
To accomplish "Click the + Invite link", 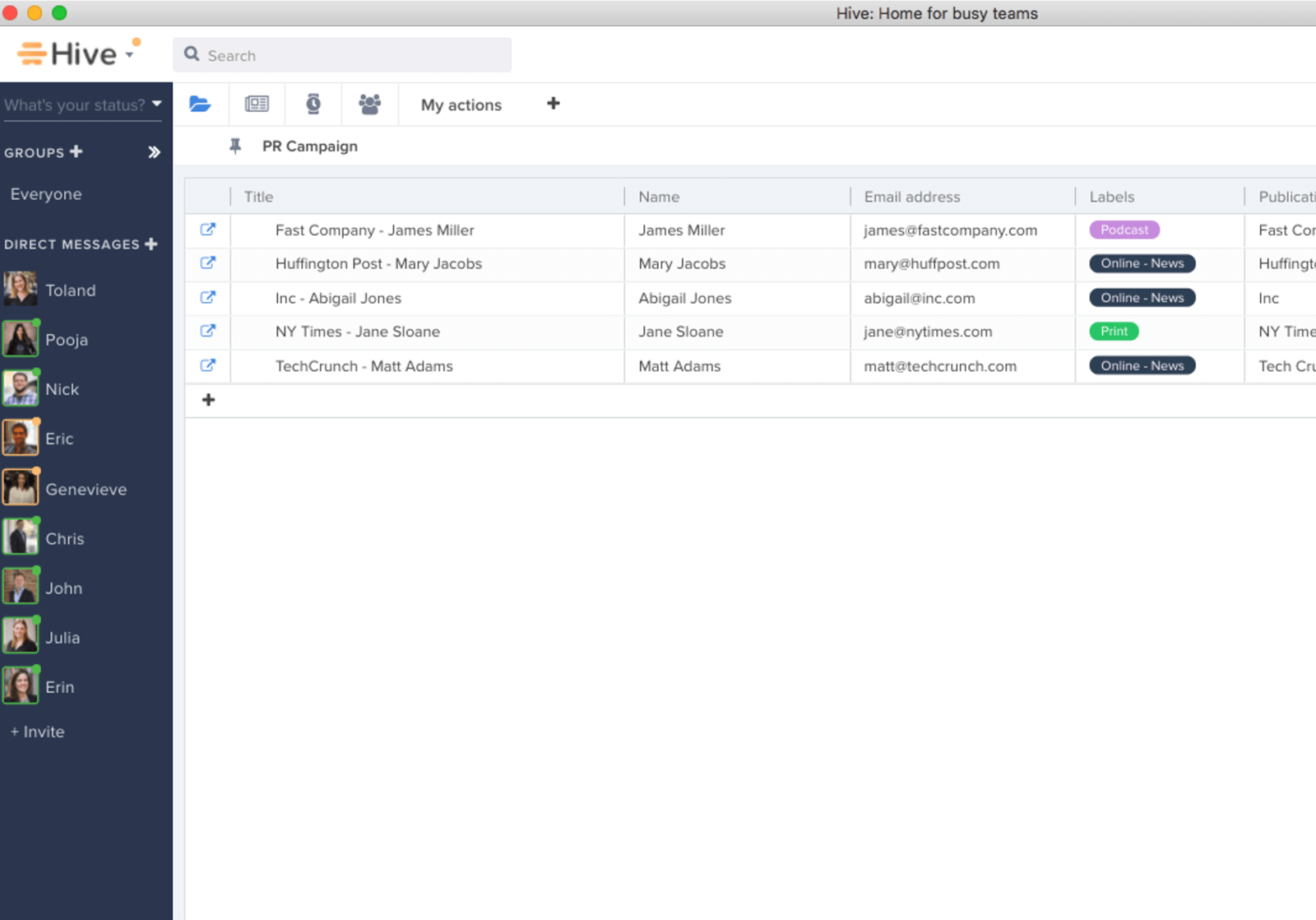I will click(38, 732).
